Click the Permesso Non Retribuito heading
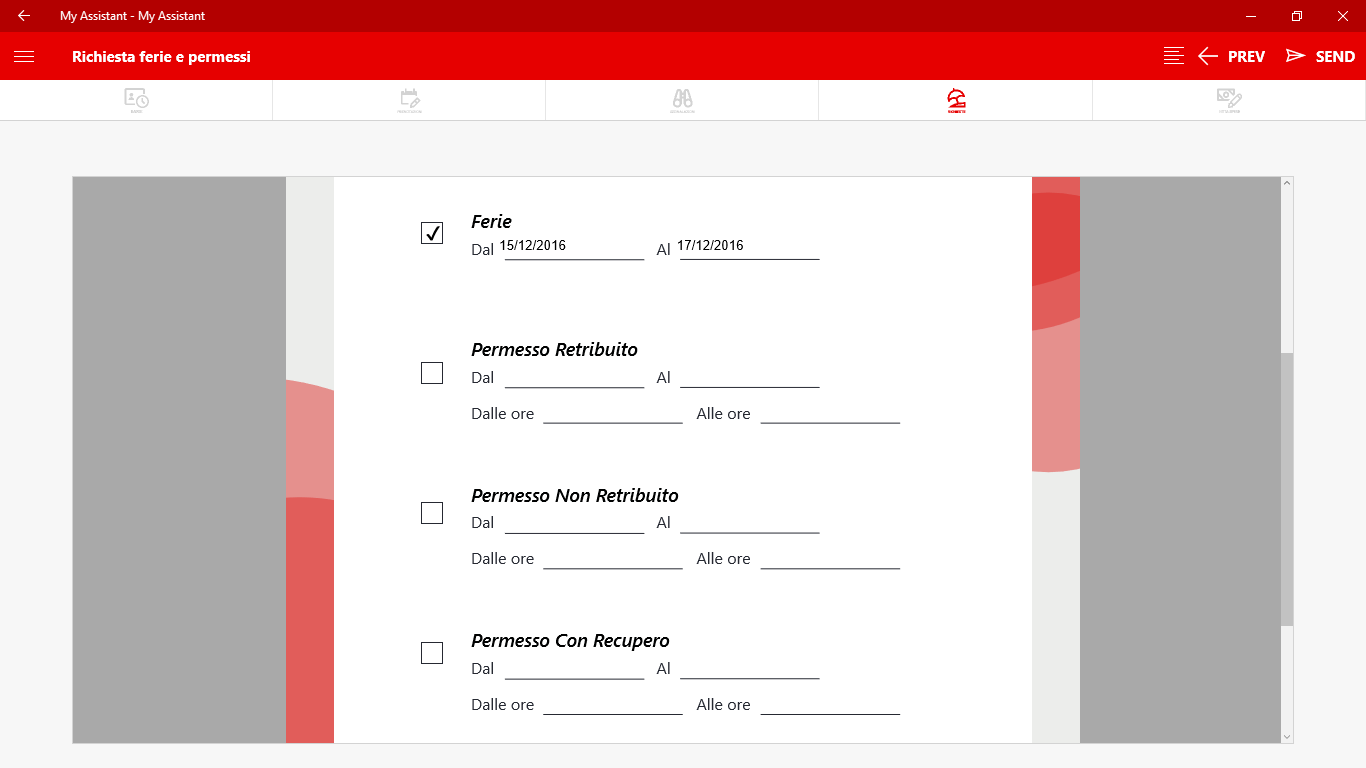 click(575, 495)
